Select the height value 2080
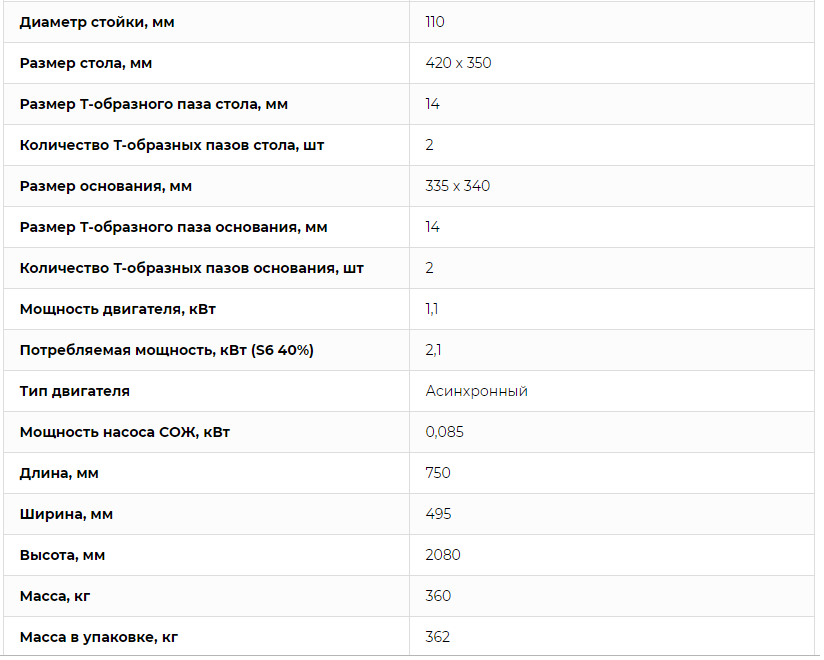Screen dimensions: 824x660 click(x=442, y=555)
